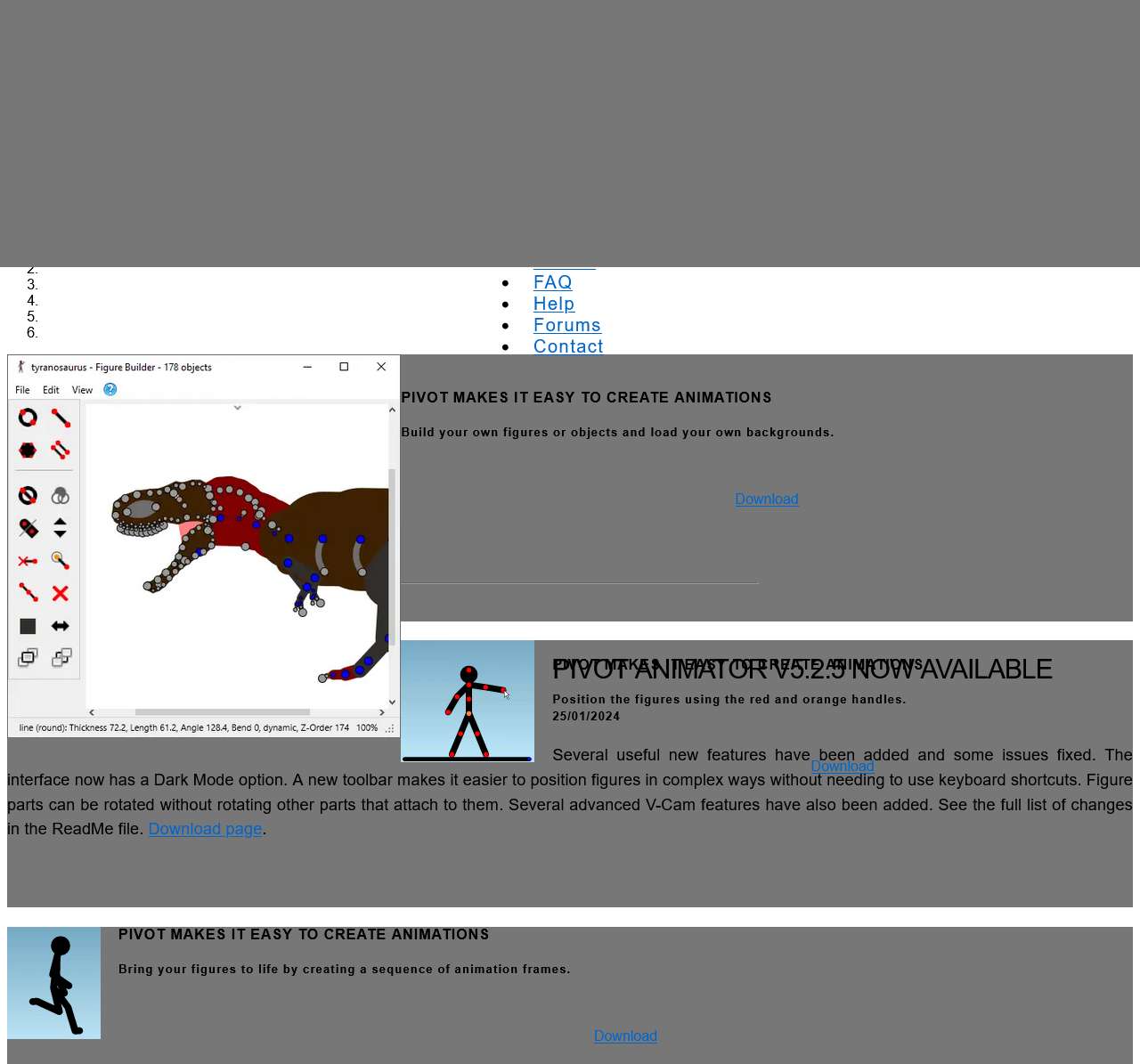Click the vertical scrollbar thumb beside canvas

[x=392, y=556]
